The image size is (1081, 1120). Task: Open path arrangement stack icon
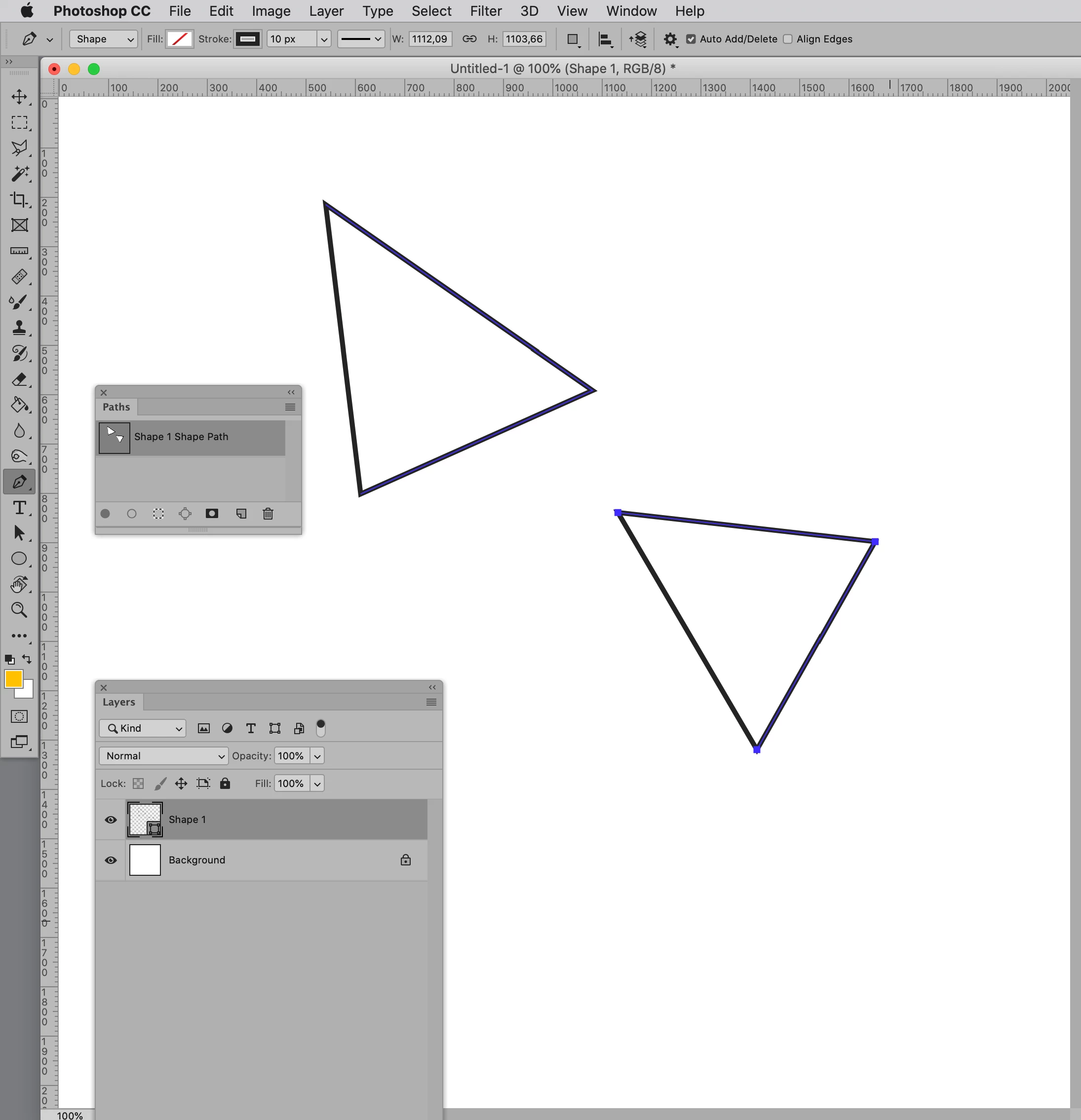(638, 39)
